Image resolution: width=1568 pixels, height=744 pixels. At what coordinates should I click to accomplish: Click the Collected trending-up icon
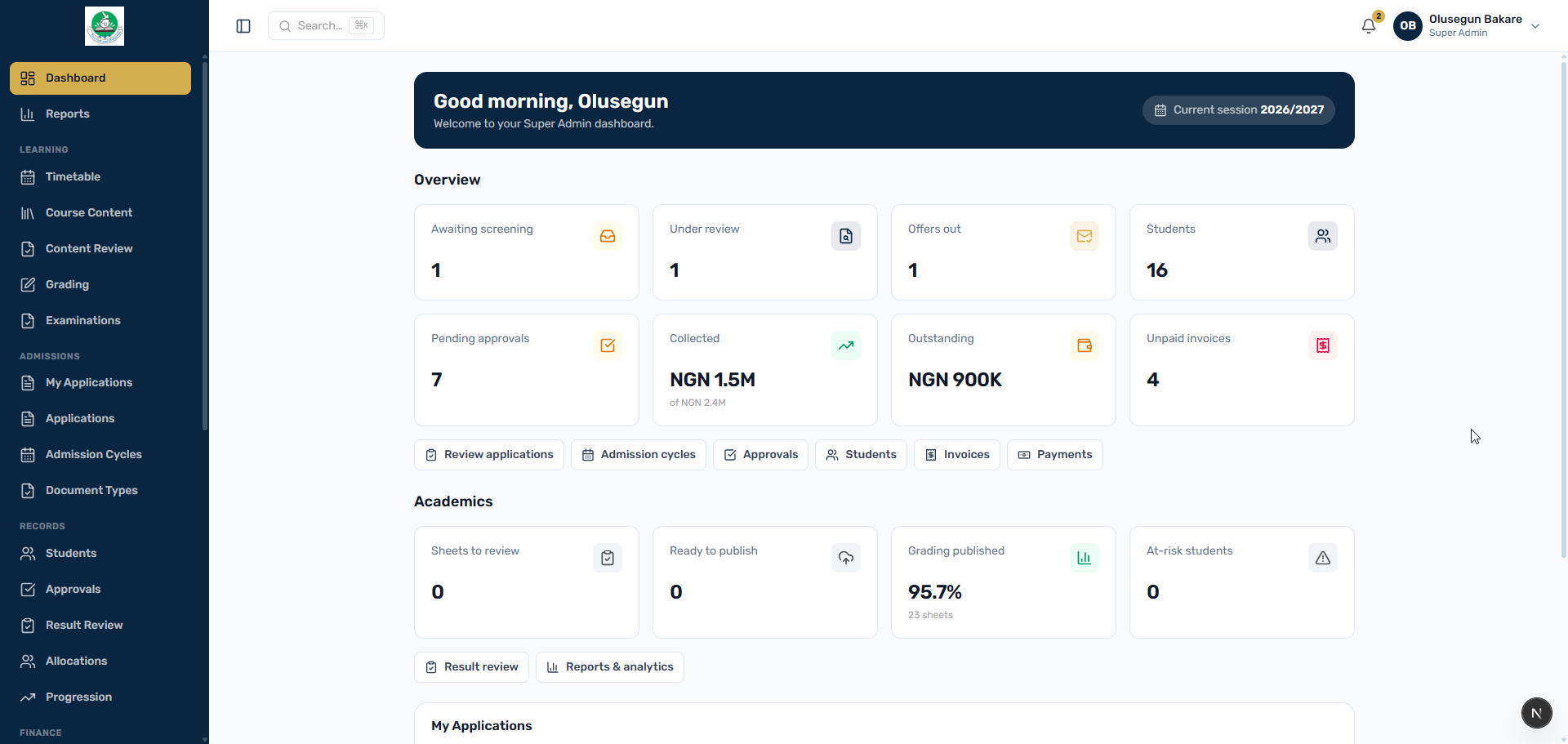[846, 345]
